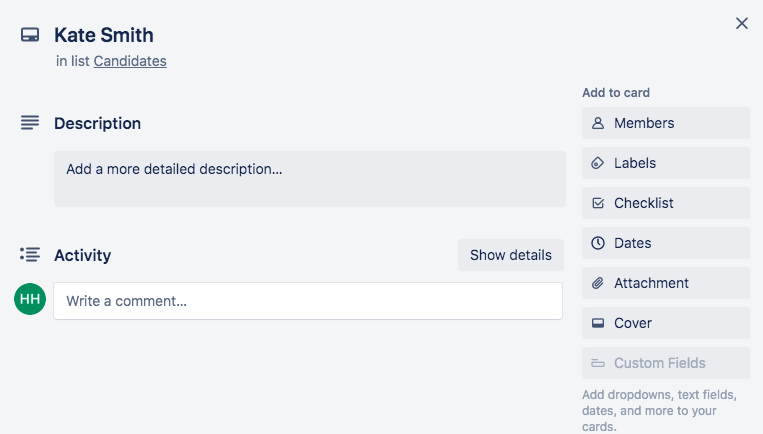763x434 pixels.
Task: Add a Checklist to the card
Action: (666, 203)
